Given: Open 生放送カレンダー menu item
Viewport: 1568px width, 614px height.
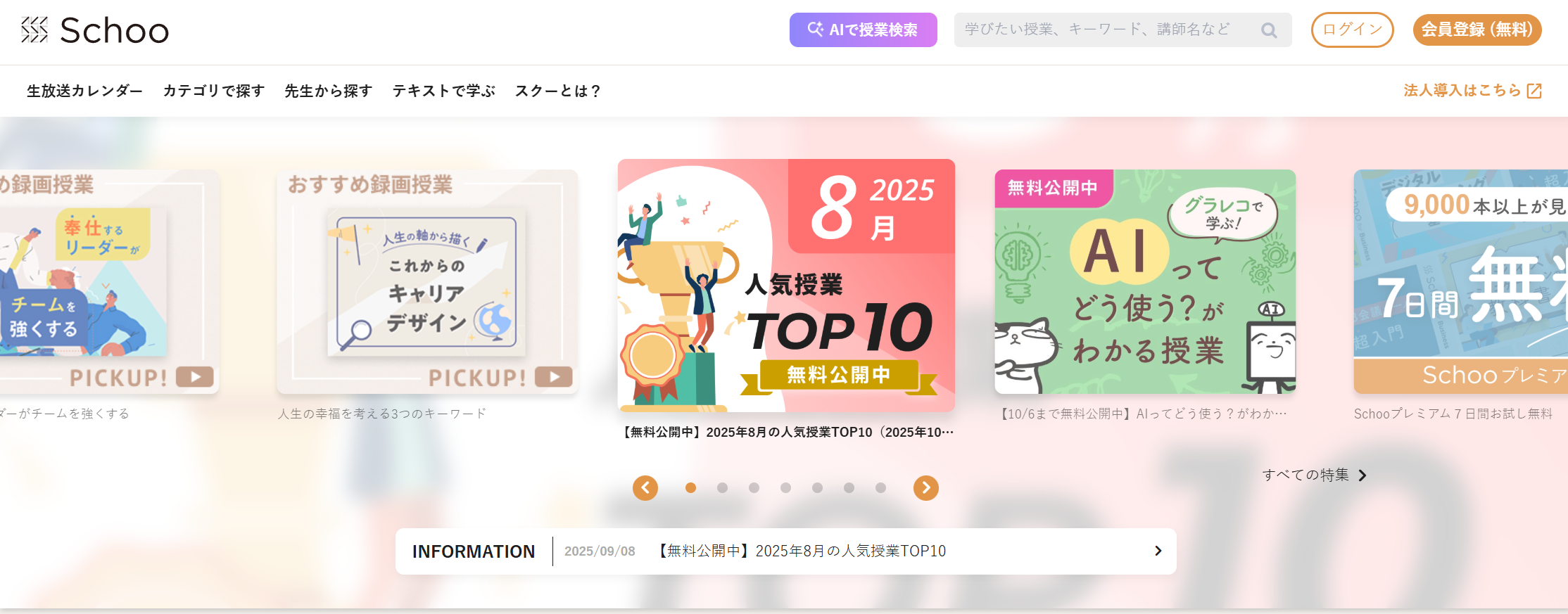Looking at the screenshot, I should tap(84, 91).
